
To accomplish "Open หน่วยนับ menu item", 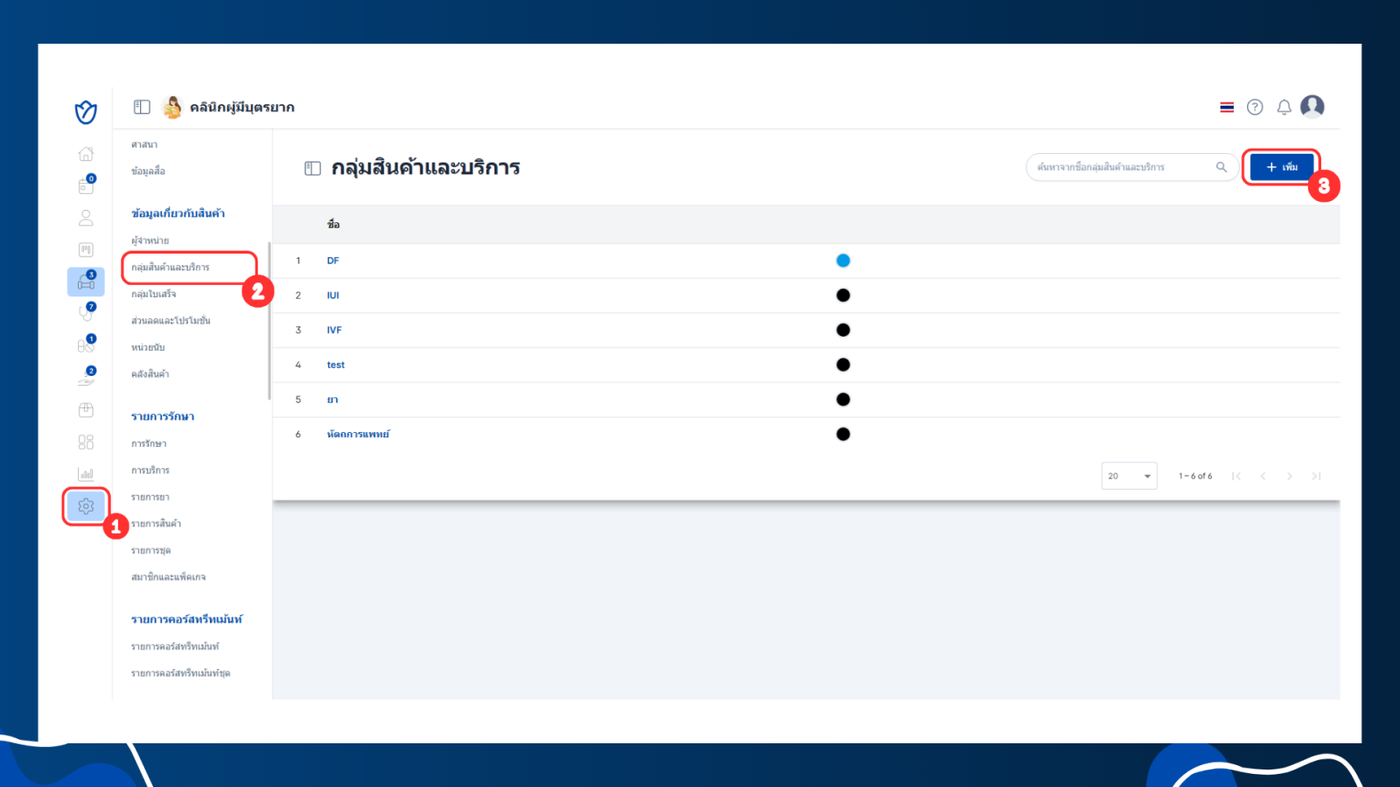I will [x=148, y=348].
